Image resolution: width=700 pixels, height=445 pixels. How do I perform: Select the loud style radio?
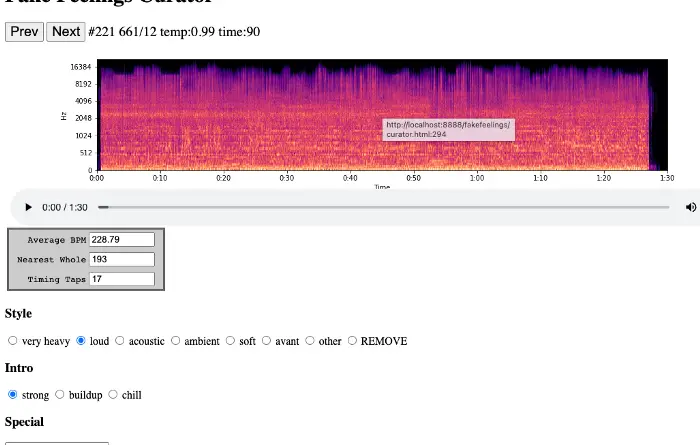[x=81, y=341]
